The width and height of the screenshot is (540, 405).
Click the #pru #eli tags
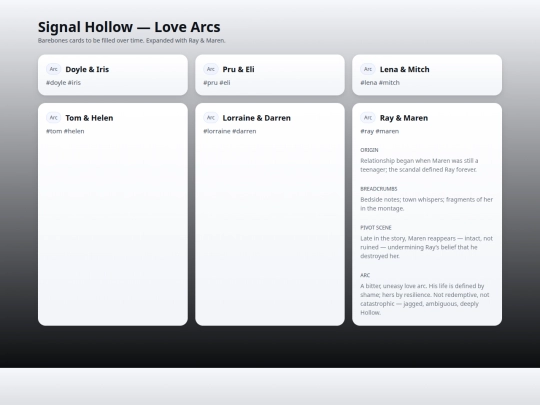click(x=217, y=83)
